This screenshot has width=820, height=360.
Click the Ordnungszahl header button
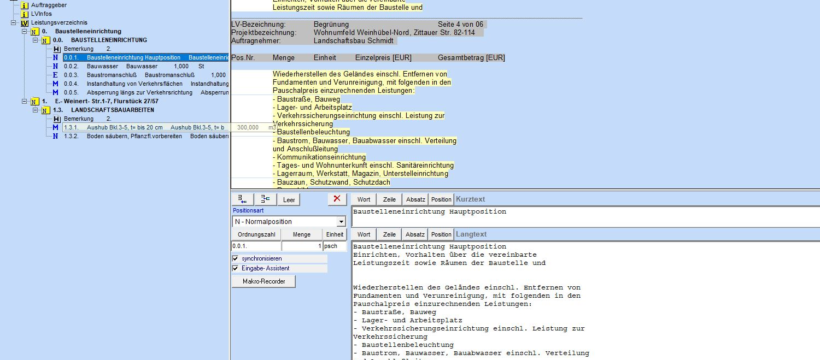click(256, 235)
